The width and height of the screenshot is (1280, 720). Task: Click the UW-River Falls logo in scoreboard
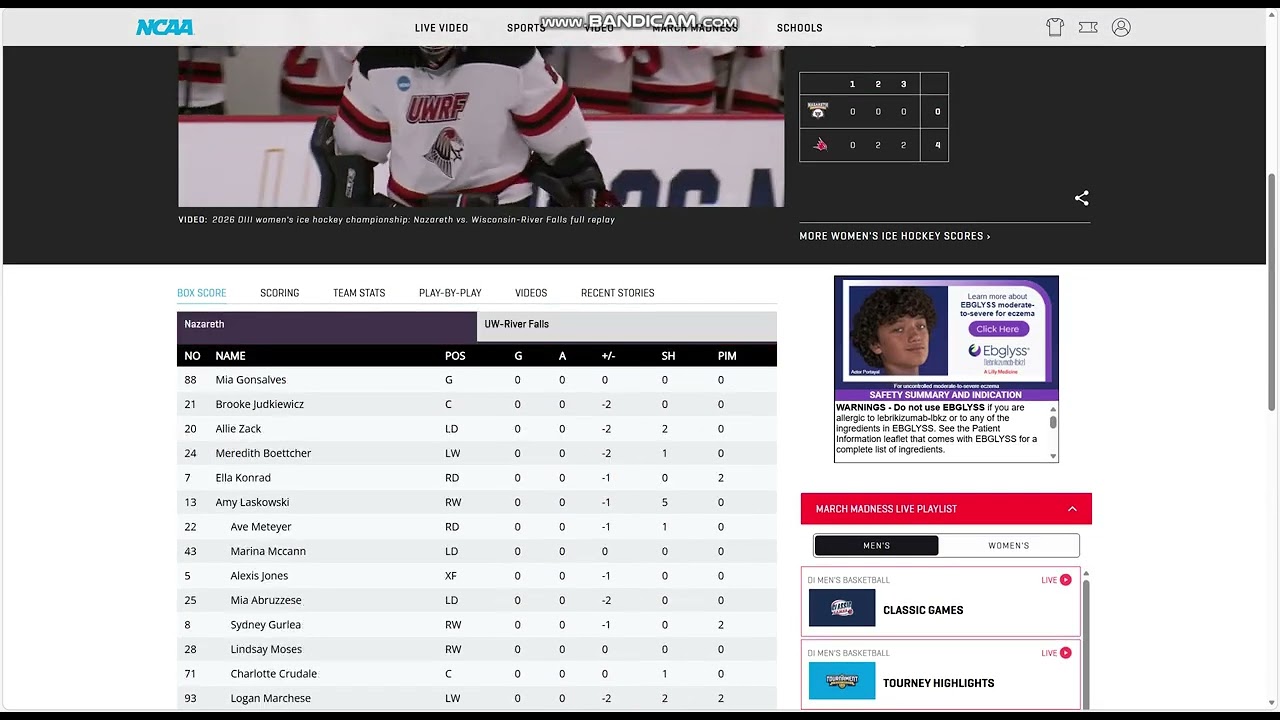tap(820, 145)
